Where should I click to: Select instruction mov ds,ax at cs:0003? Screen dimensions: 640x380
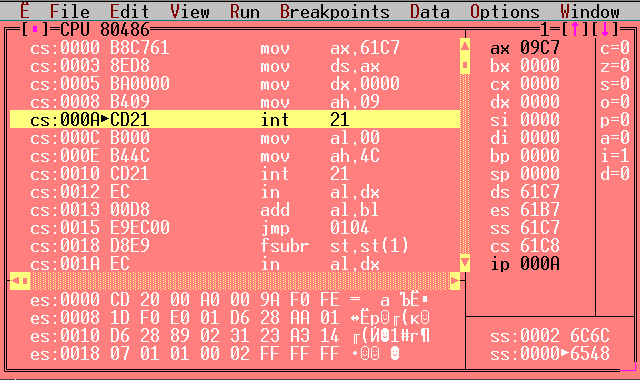[x=235, y=66]
